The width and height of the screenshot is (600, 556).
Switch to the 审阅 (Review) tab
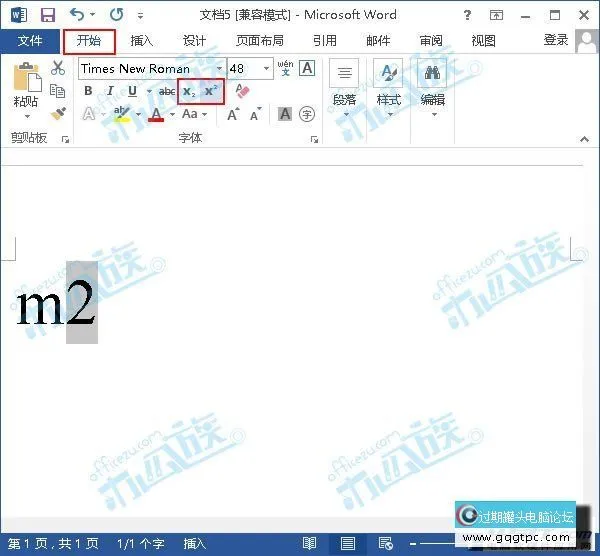coord(431,41)
